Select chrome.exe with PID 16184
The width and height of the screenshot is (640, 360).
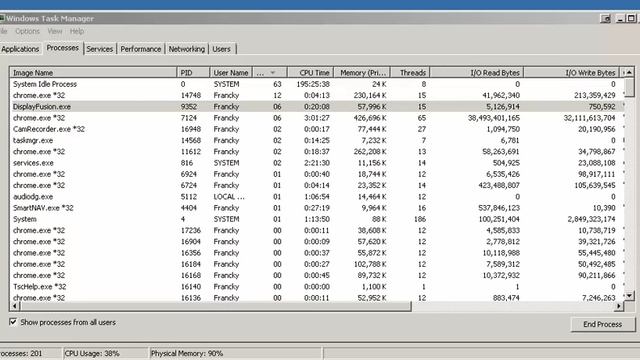tap(317, 264)
